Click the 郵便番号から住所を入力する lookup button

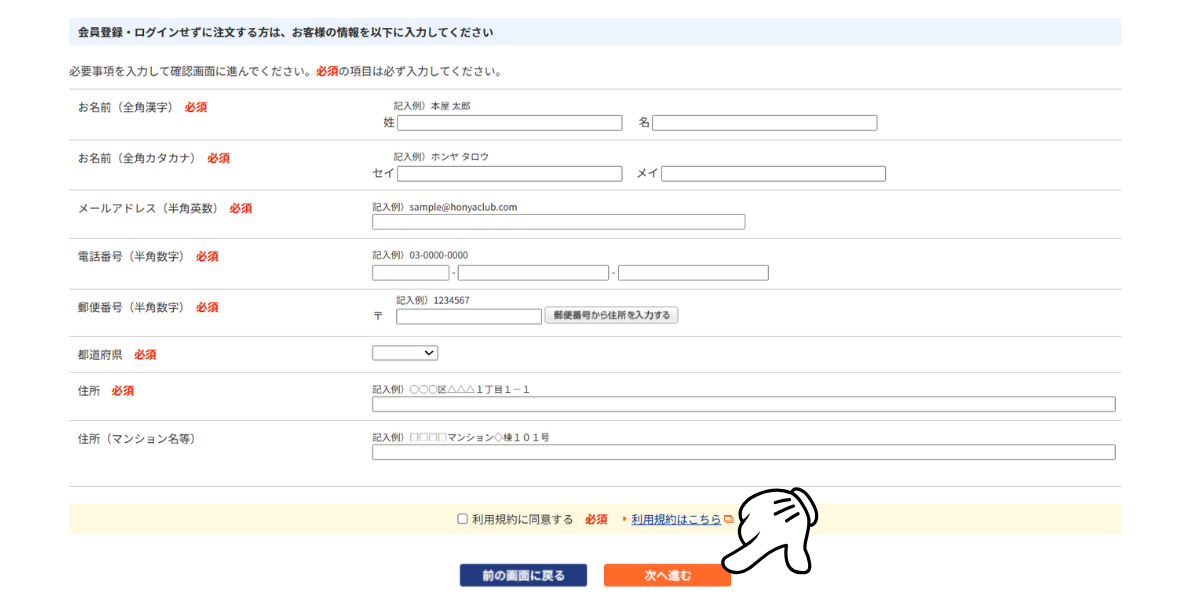611,314
